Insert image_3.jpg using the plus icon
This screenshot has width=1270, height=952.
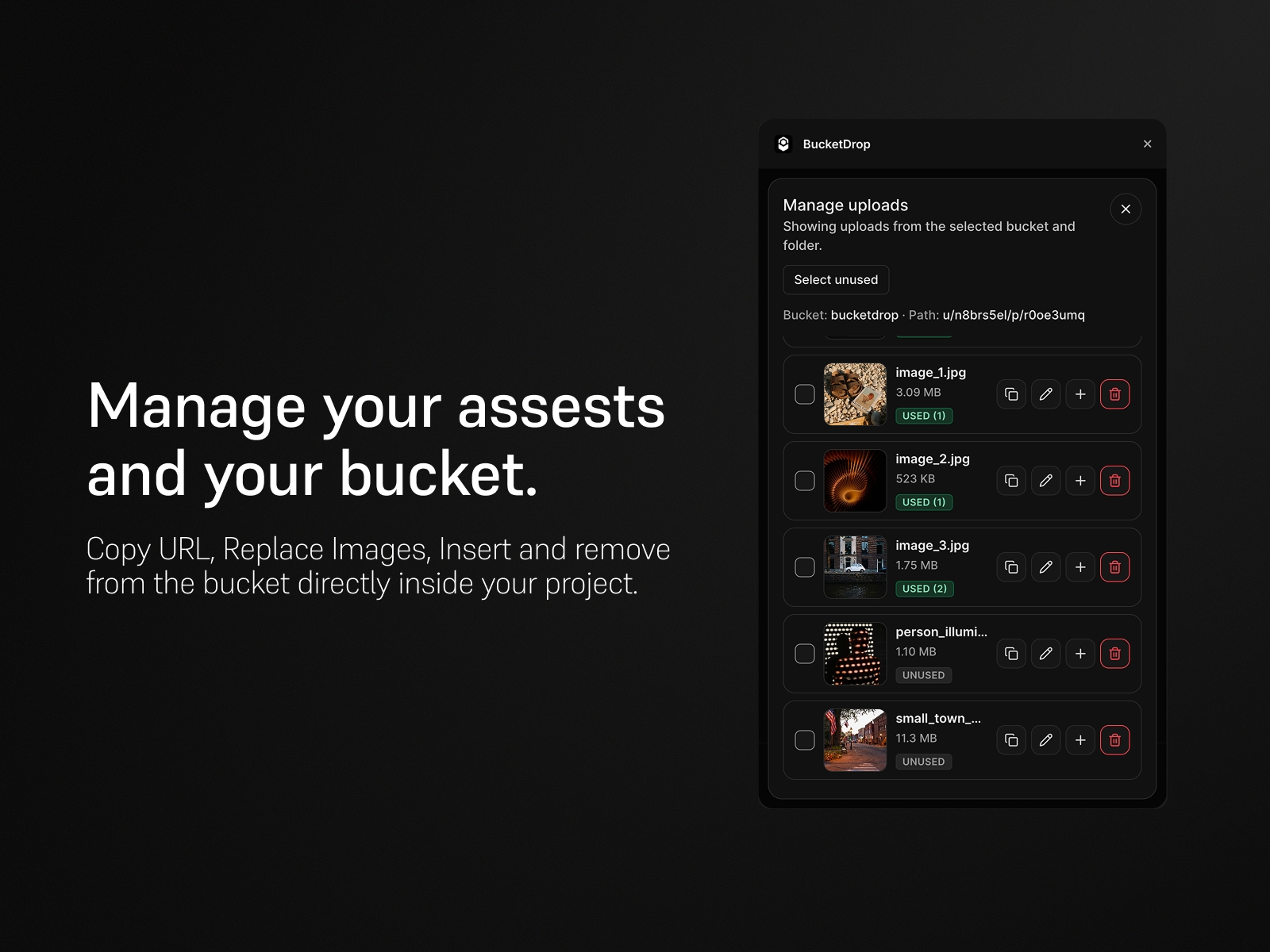click(x=1080, y=567)
